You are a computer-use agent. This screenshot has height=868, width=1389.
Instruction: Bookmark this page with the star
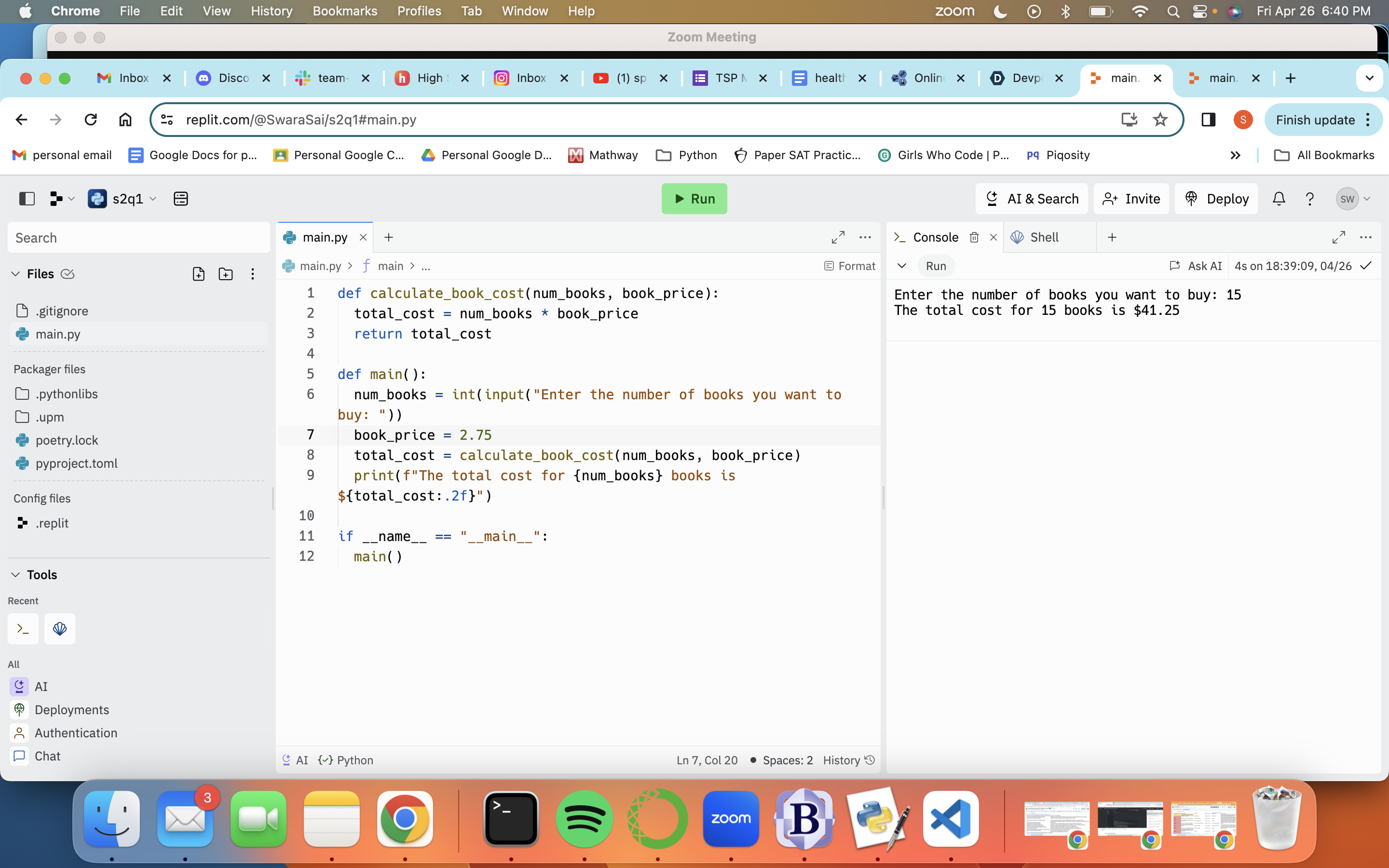pyautogui.click(x=1160, y=120)
